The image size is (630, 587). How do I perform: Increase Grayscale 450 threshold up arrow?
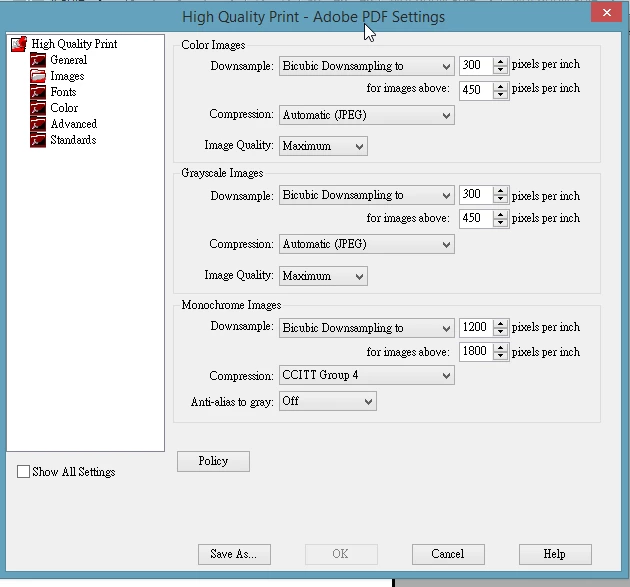point(501,215)
